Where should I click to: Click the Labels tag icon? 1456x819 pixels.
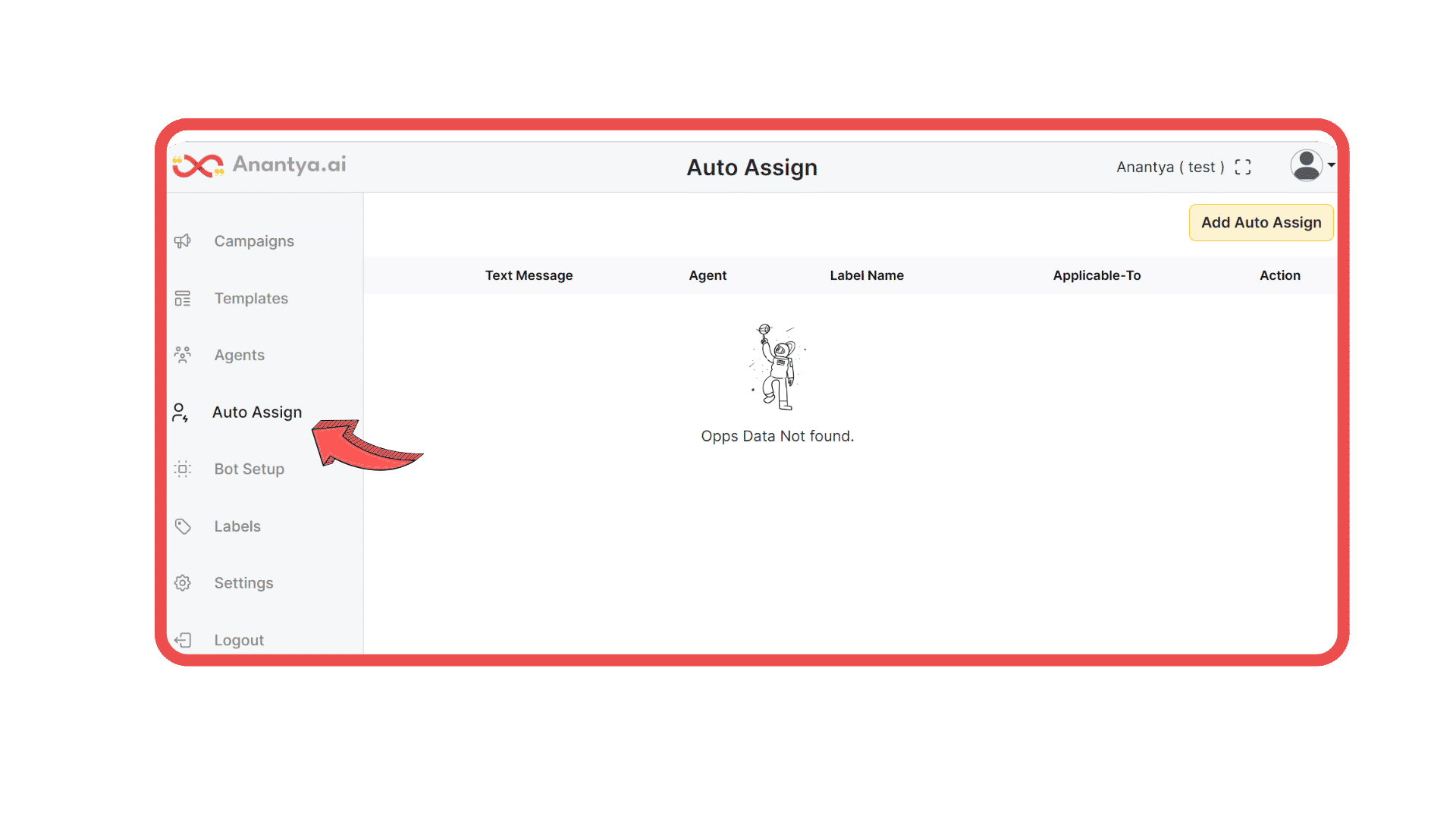[x=183, y=526]
